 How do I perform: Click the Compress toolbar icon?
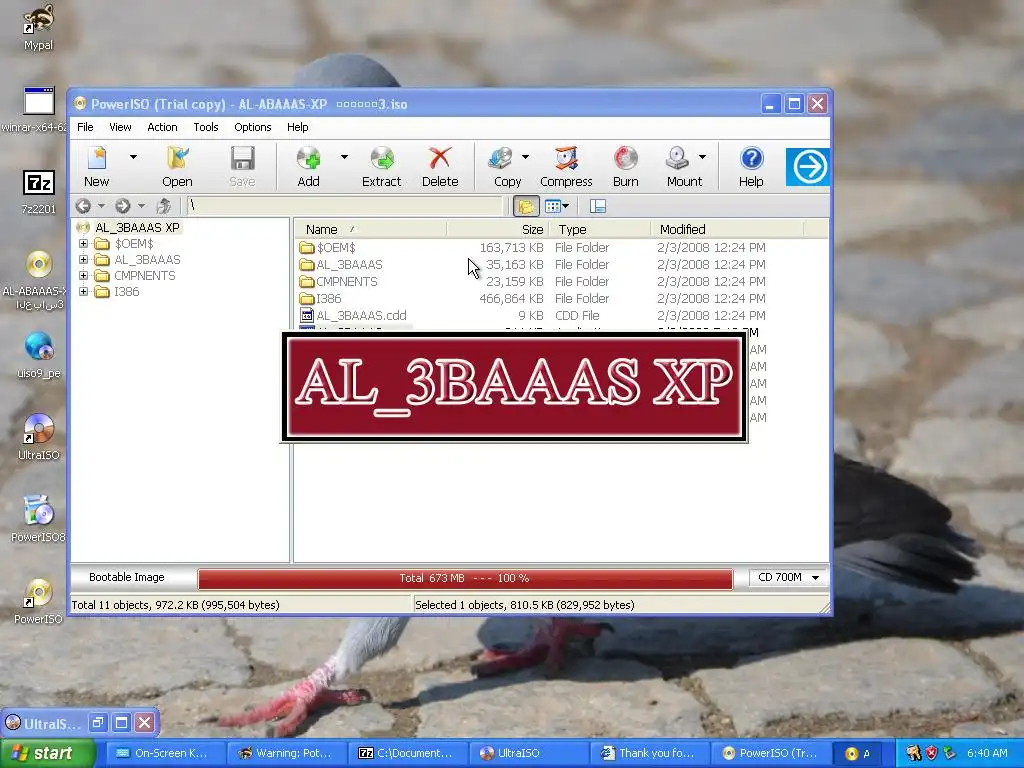(566, 158)
